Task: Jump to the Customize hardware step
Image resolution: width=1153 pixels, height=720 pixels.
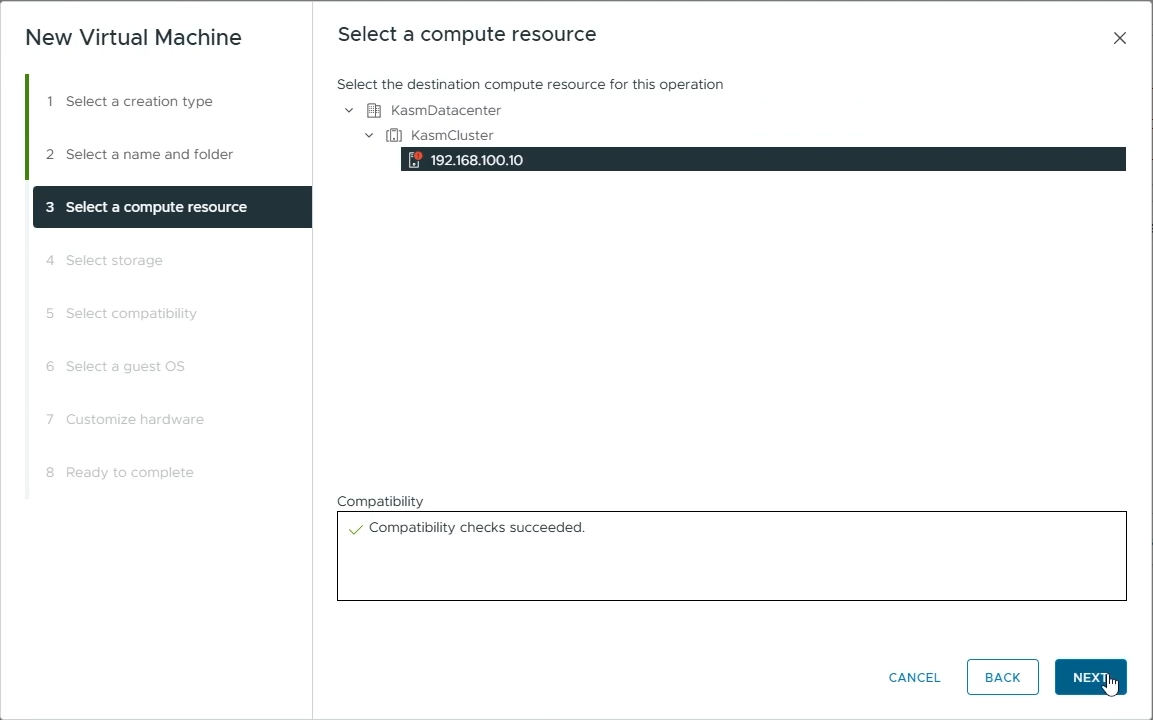Action: click(x=134, y=419)
